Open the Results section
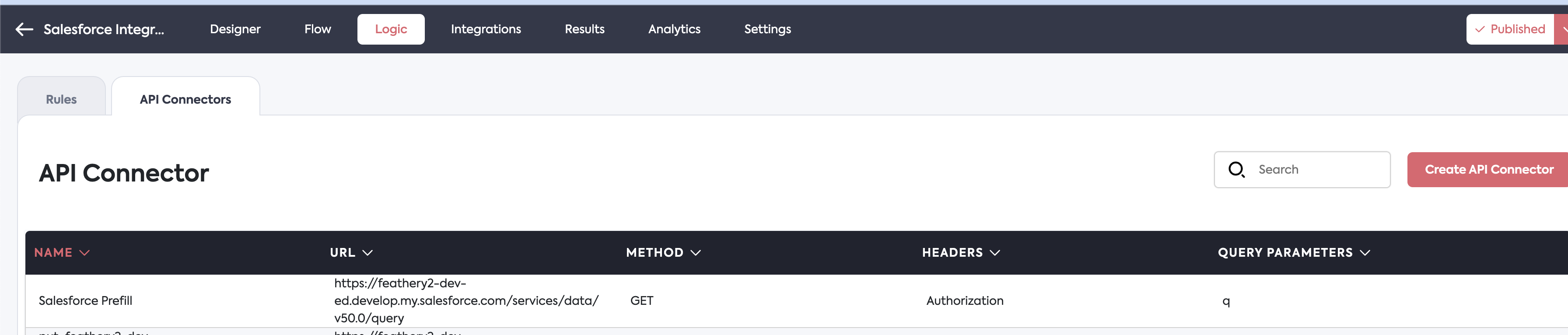Screen dimensions: 1568x335 (584, 29)
